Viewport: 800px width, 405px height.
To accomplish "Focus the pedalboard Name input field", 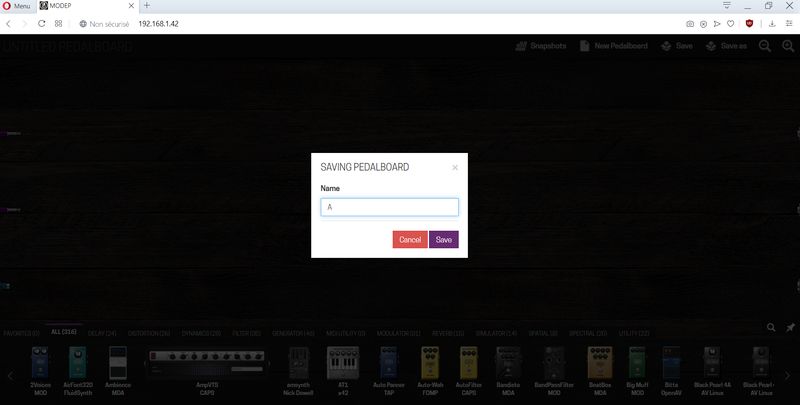I will pyautogui.click(x=389, y=207).
